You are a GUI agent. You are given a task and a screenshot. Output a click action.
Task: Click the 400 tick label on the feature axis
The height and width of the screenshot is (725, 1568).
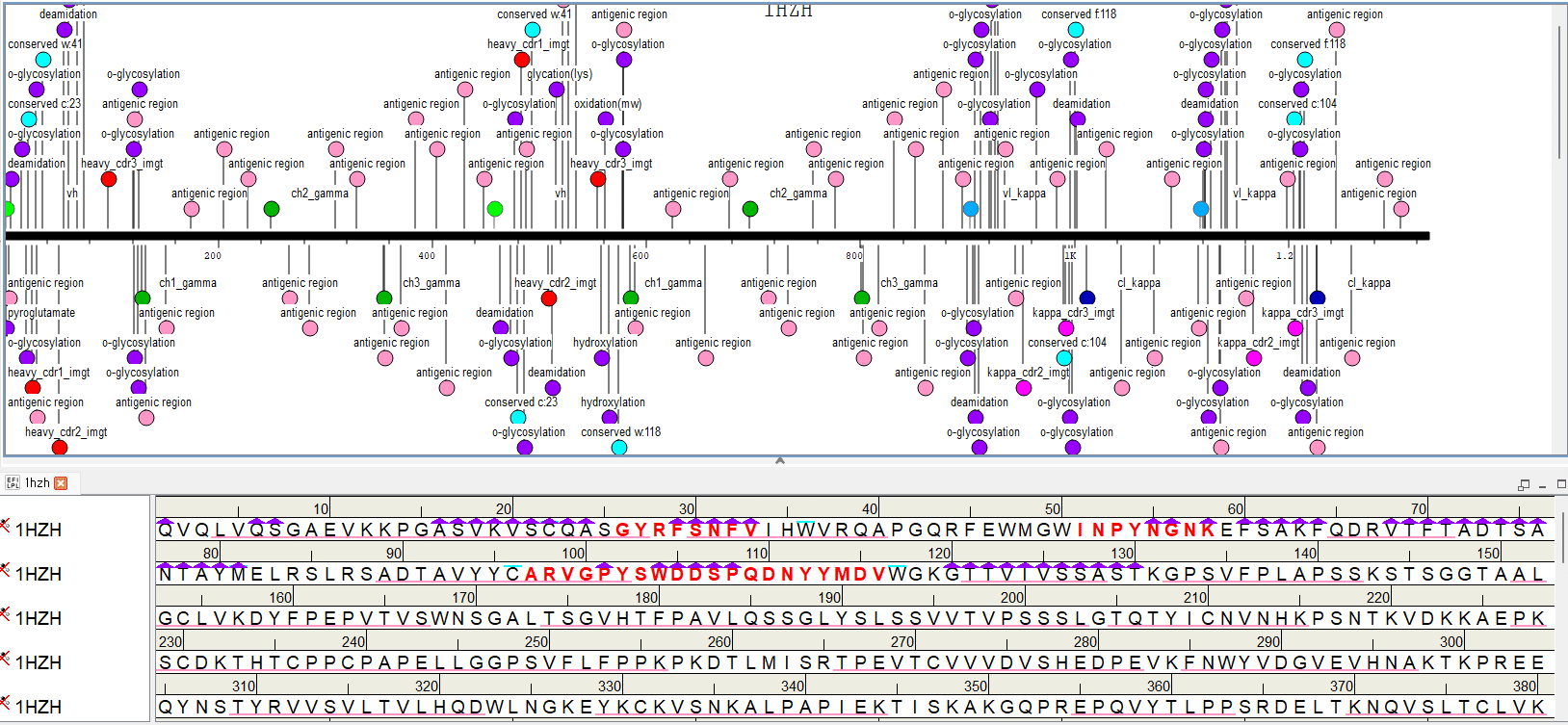427,255
